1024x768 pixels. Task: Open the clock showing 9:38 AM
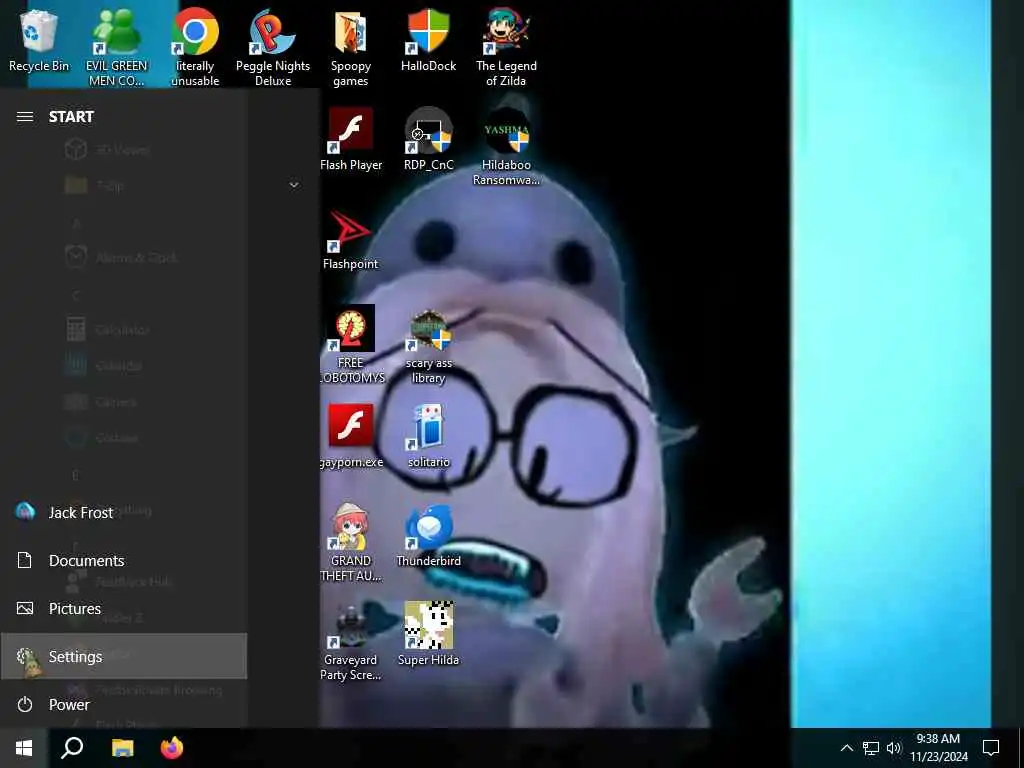point(938,748)
